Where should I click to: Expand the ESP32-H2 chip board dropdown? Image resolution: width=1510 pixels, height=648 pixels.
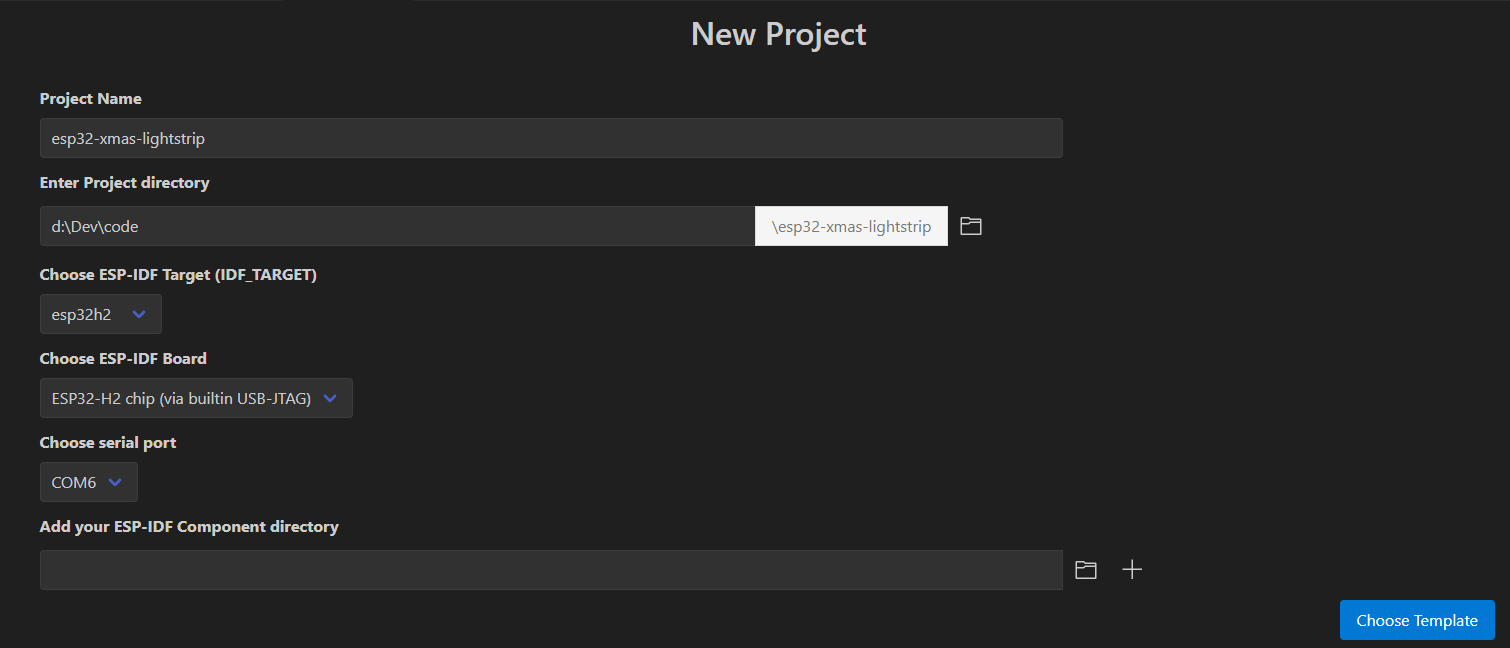pyautogui.click(x=196, y=398)
